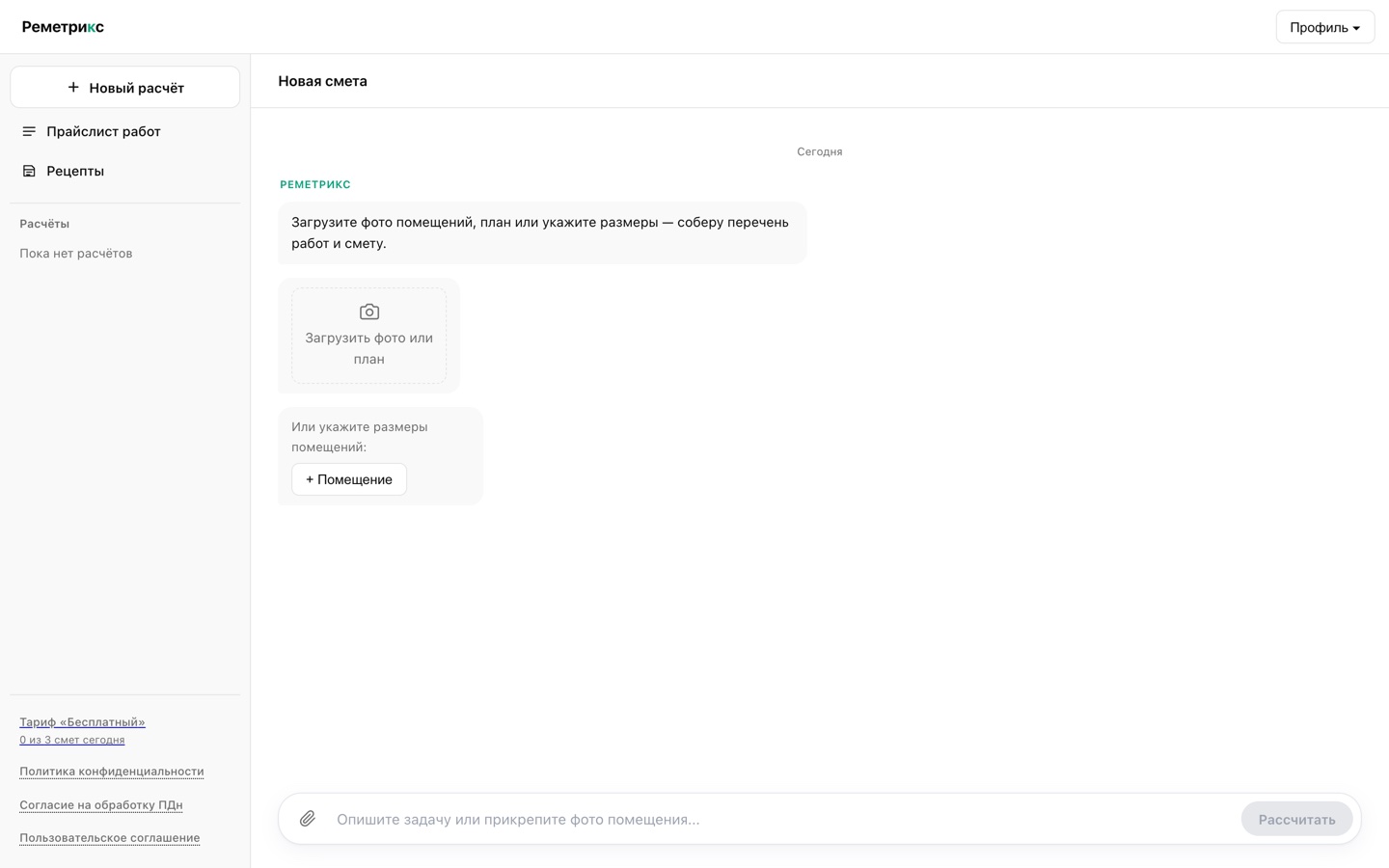Click the Или укажите размеры помещений text
This screenshot has height=868, width=1389.
point(360,437)
